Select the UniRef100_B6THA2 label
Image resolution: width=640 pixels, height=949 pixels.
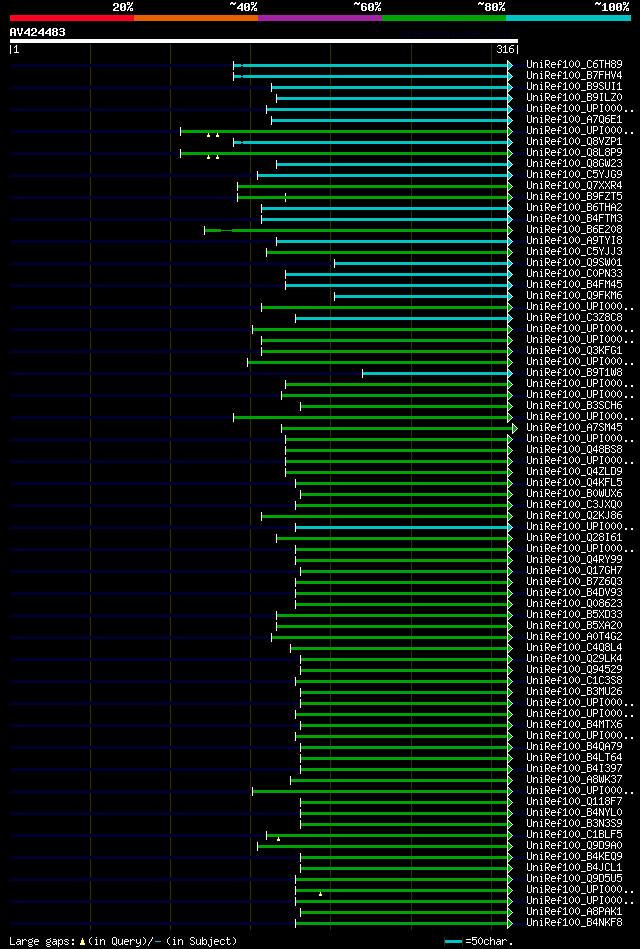574,208
